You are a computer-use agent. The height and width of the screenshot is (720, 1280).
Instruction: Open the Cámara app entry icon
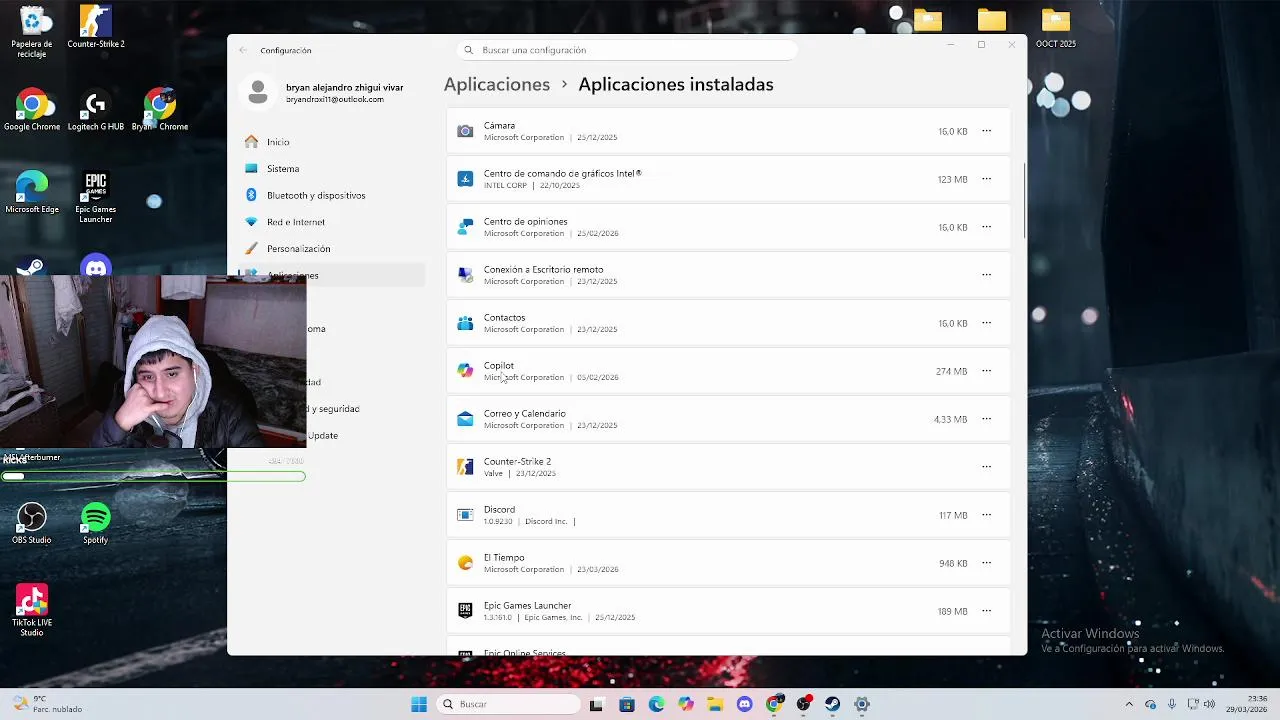pos(465,131)
